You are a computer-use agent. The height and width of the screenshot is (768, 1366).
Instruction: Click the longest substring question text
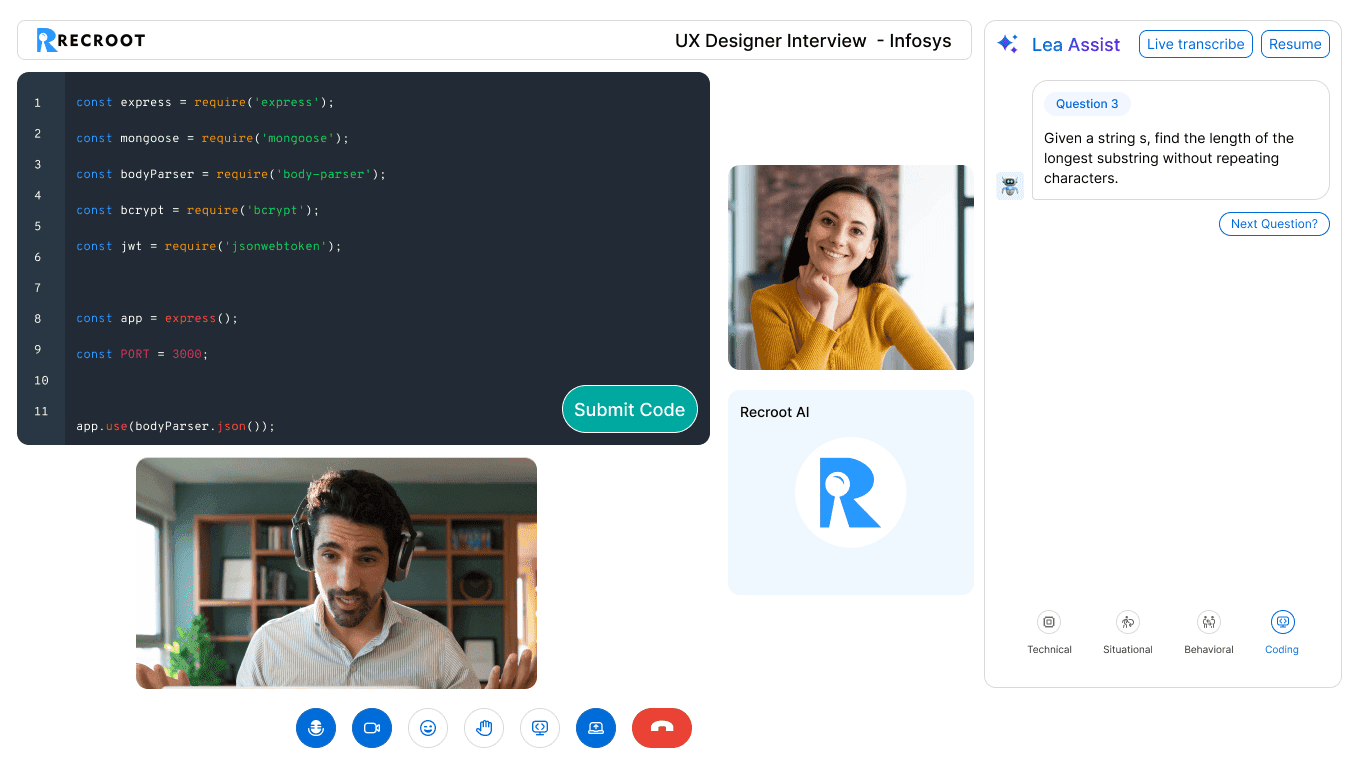coord(1169,158)
